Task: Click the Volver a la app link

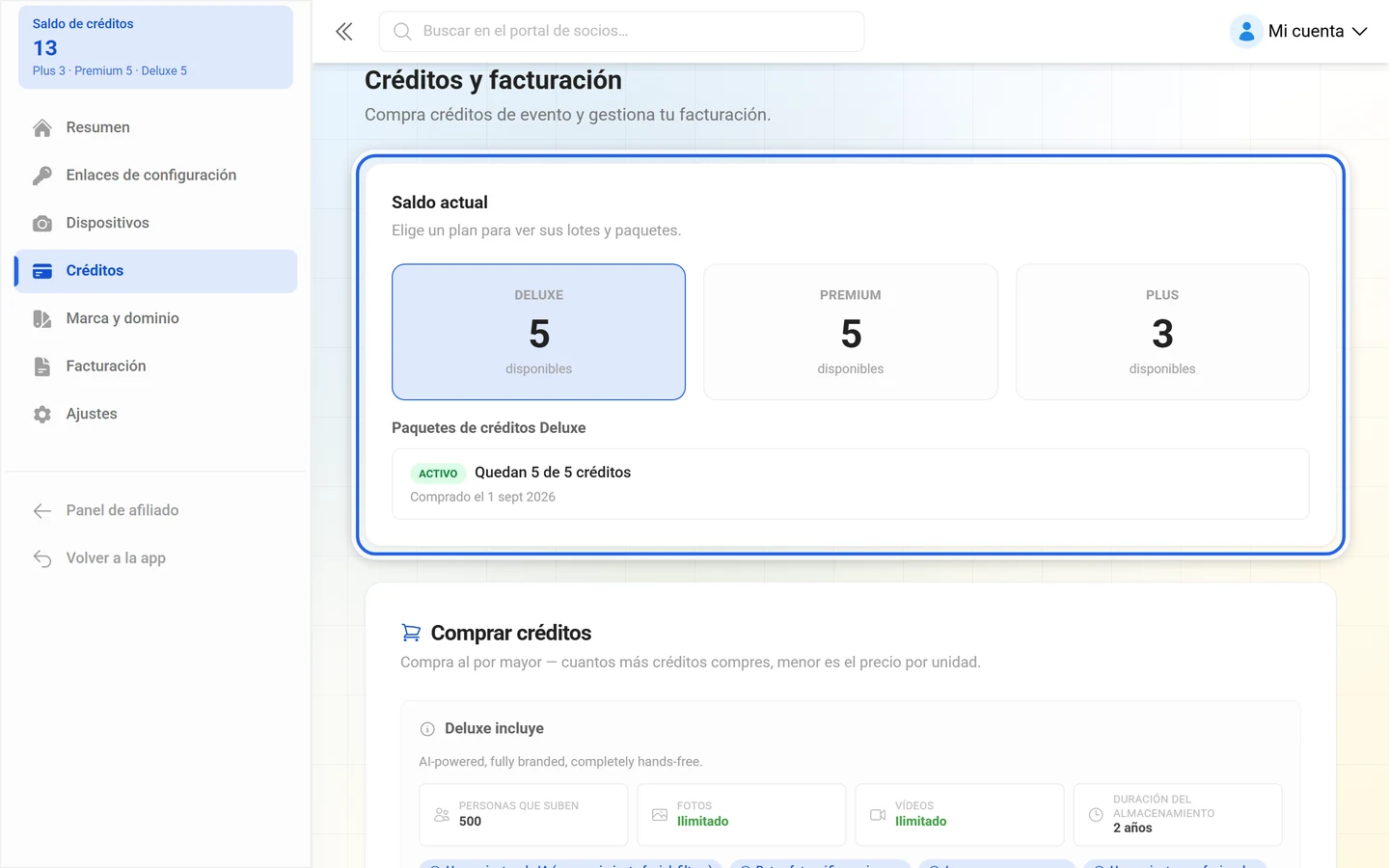Action: [x=155, y=558]
